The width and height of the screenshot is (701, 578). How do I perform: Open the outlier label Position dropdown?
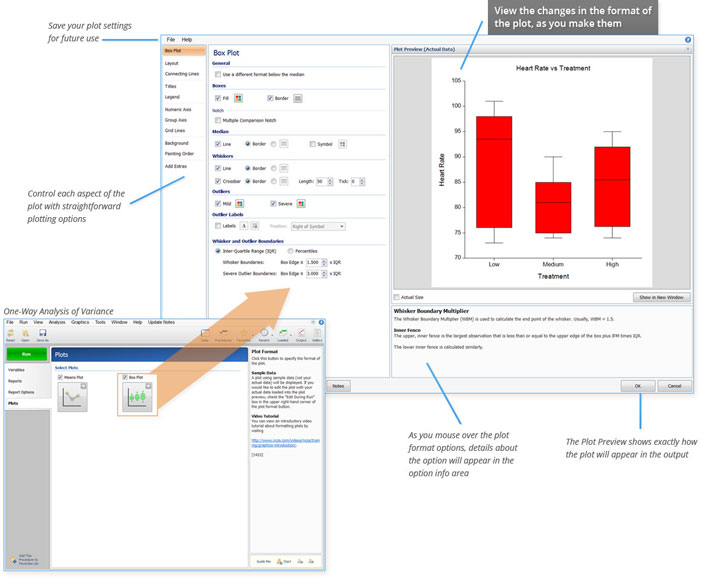pos(320,226)
